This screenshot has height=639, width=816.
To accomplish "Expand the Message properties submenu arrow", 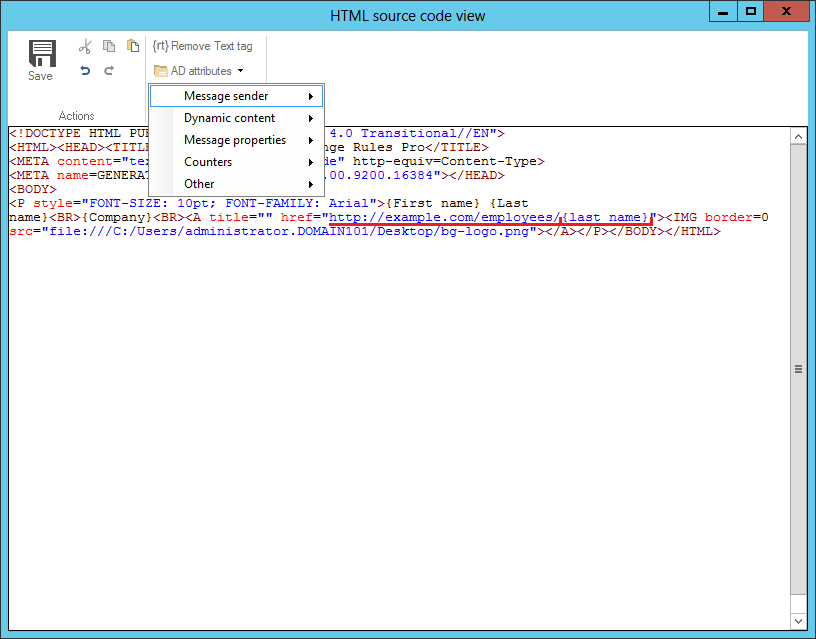I will pyautogui.click(x=313, y=140).
